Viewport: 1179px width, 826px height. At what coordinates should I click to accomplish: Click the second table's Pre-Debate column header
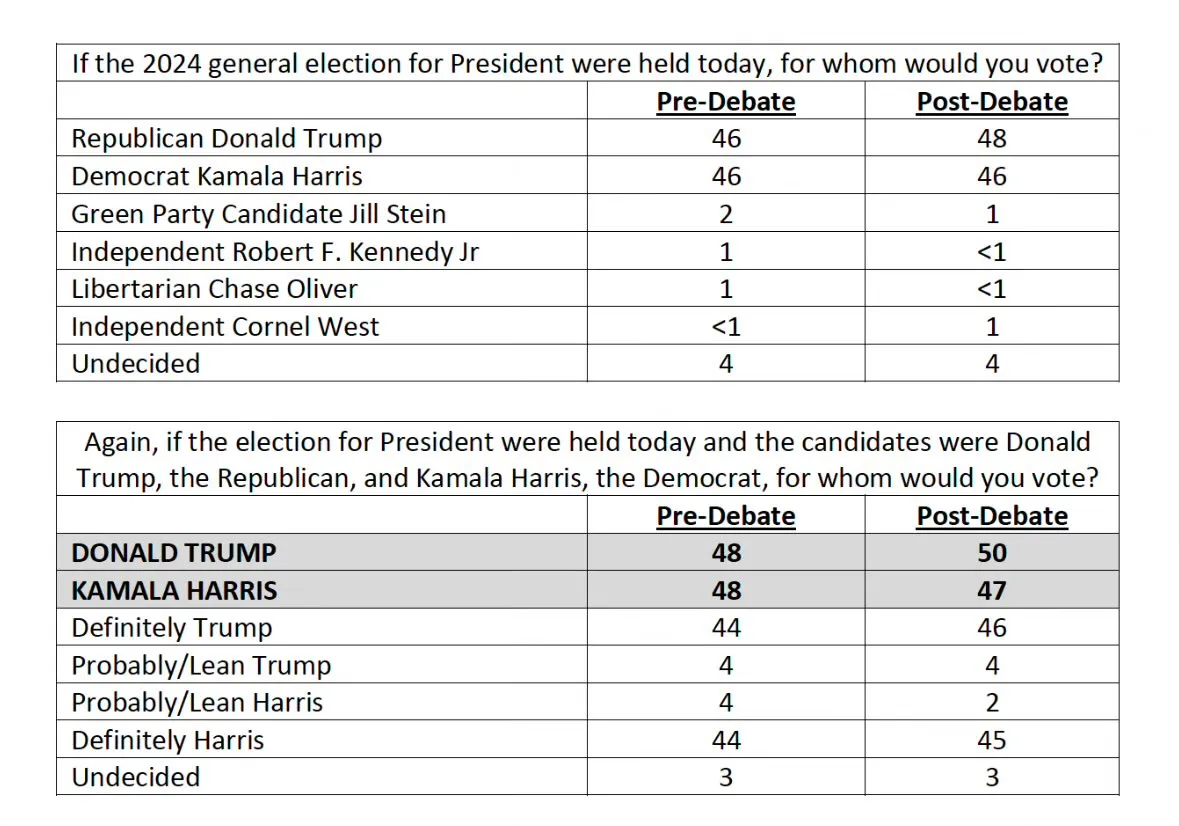click(726, 516)
